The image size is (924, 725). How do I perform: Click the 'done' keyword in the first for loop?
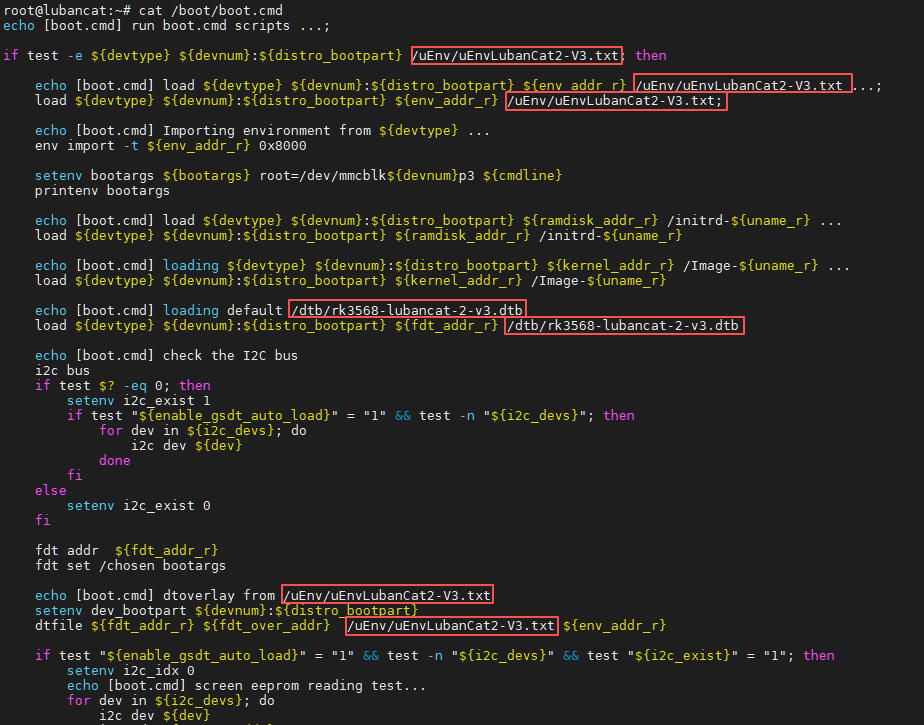pyautogui.click(x=115, y=460)
